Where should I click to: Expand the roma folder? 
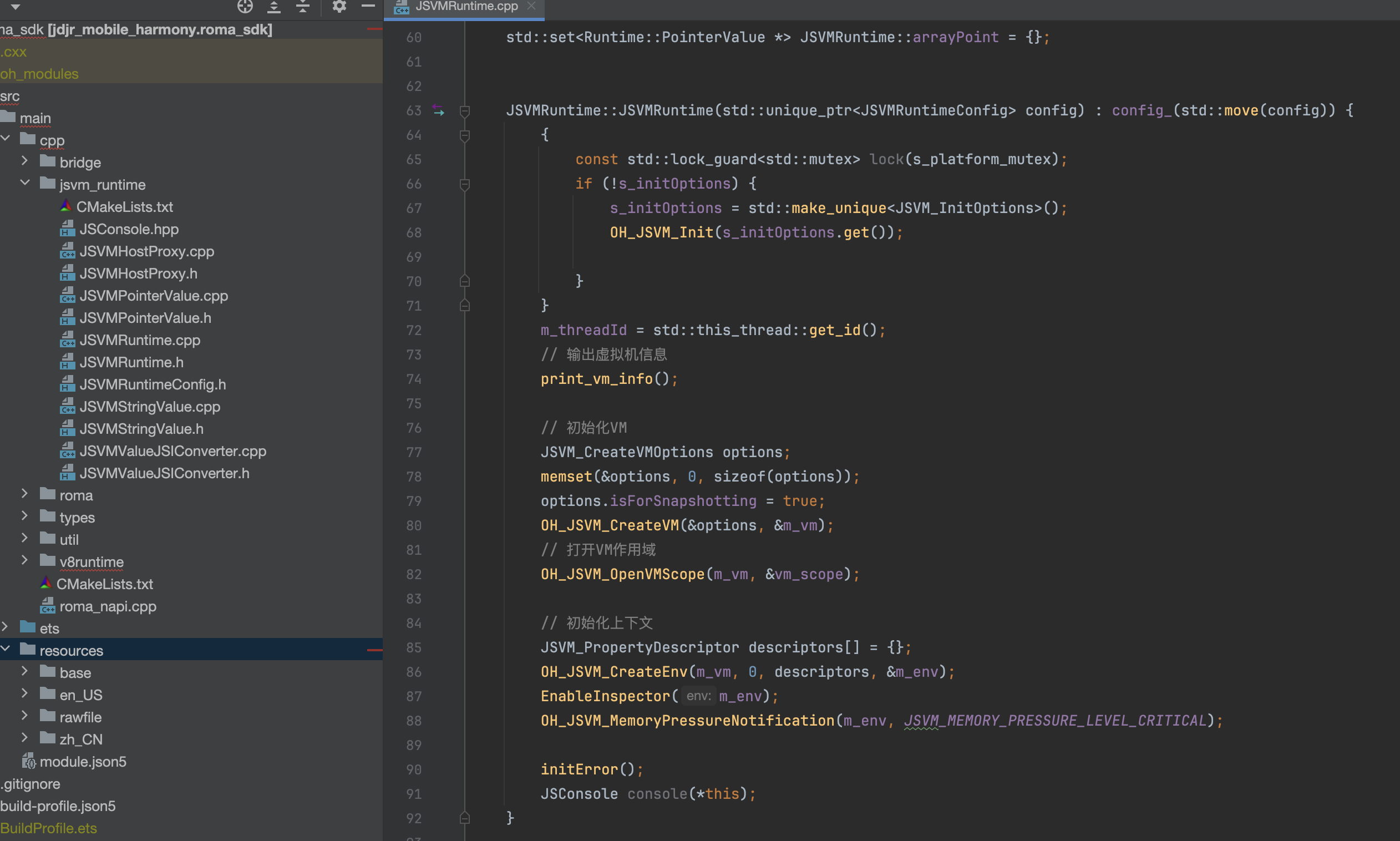25,494
